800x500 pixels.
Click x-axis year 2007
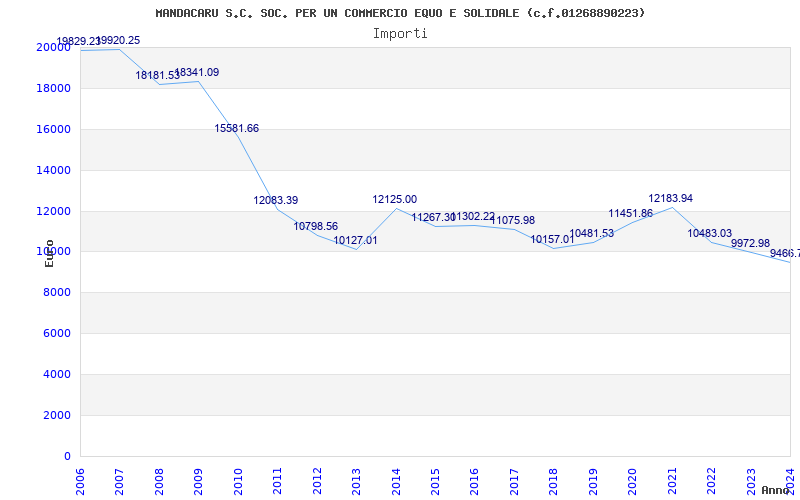point(119,481)
